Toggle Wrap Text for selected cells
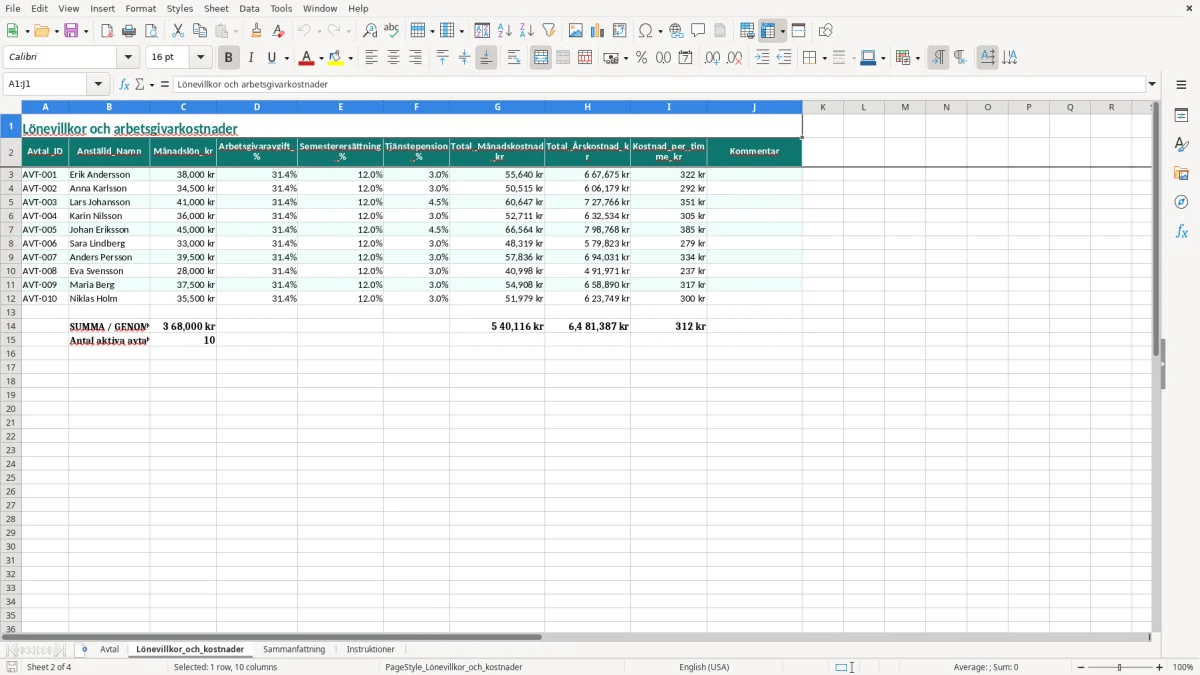 pos(514,58)
